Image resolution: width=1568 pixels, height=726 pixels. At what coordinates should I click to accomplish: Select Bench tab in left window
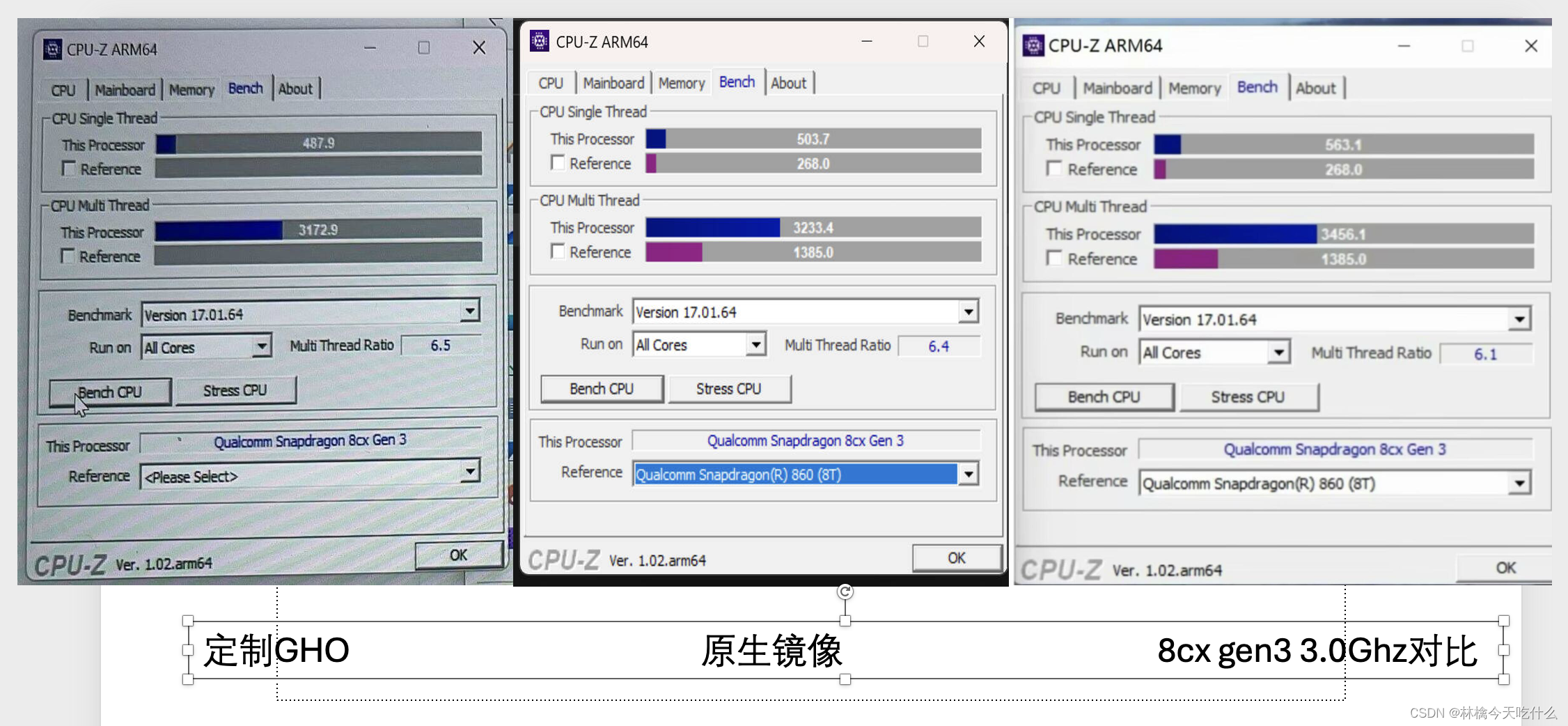pyautogui.click(x=246, y=88)
